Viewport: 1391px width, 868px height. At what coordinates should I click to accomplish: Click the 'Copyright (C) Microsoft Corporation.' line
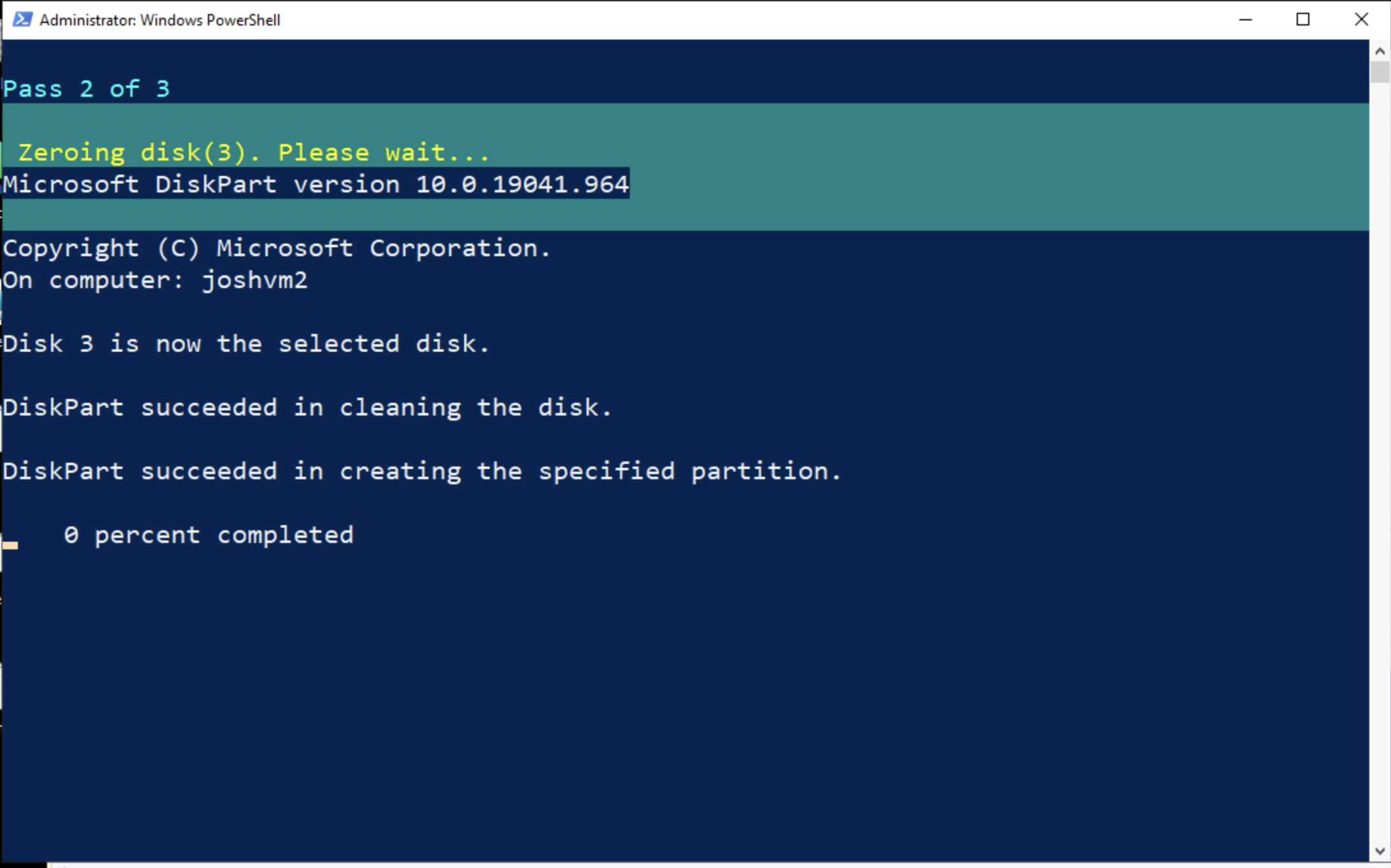(x=277, y=249)
